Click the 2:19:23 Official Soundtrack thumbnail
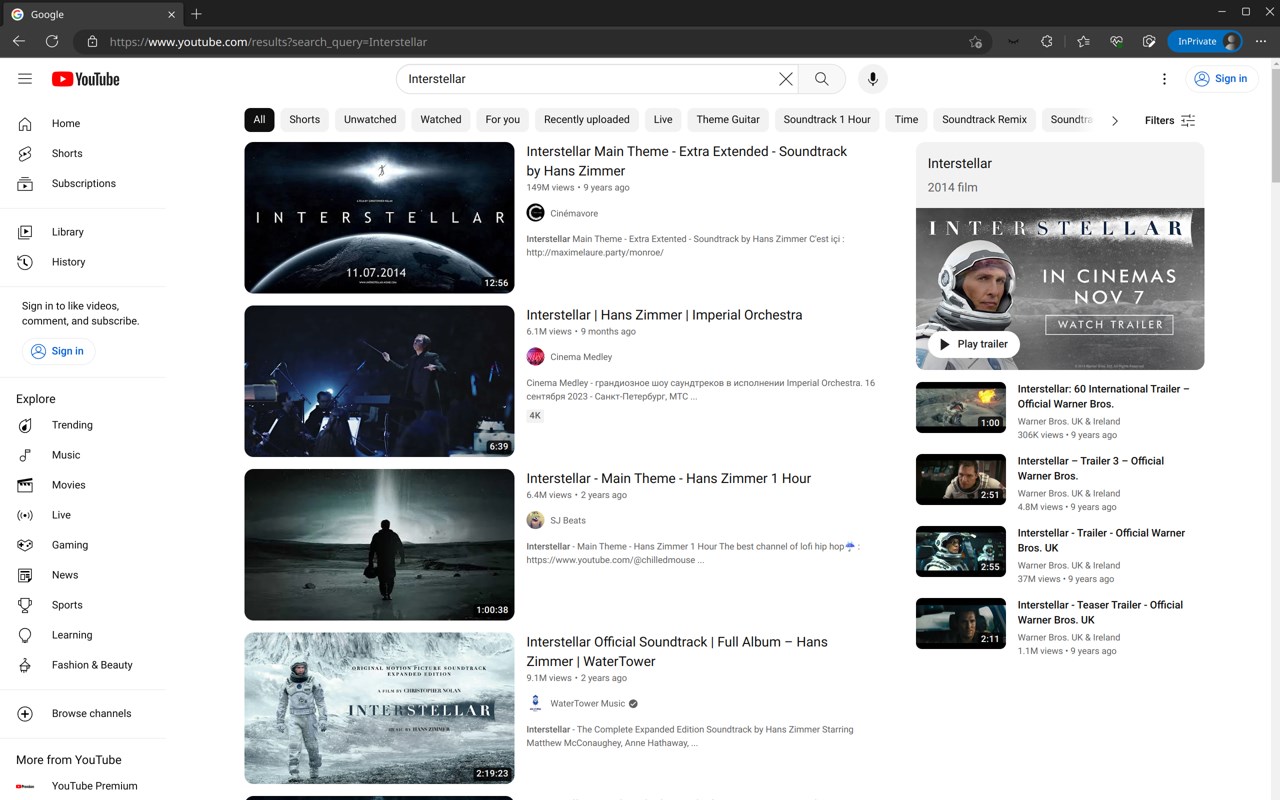Viewport: 1280px width, 800px height. point(379,708)
